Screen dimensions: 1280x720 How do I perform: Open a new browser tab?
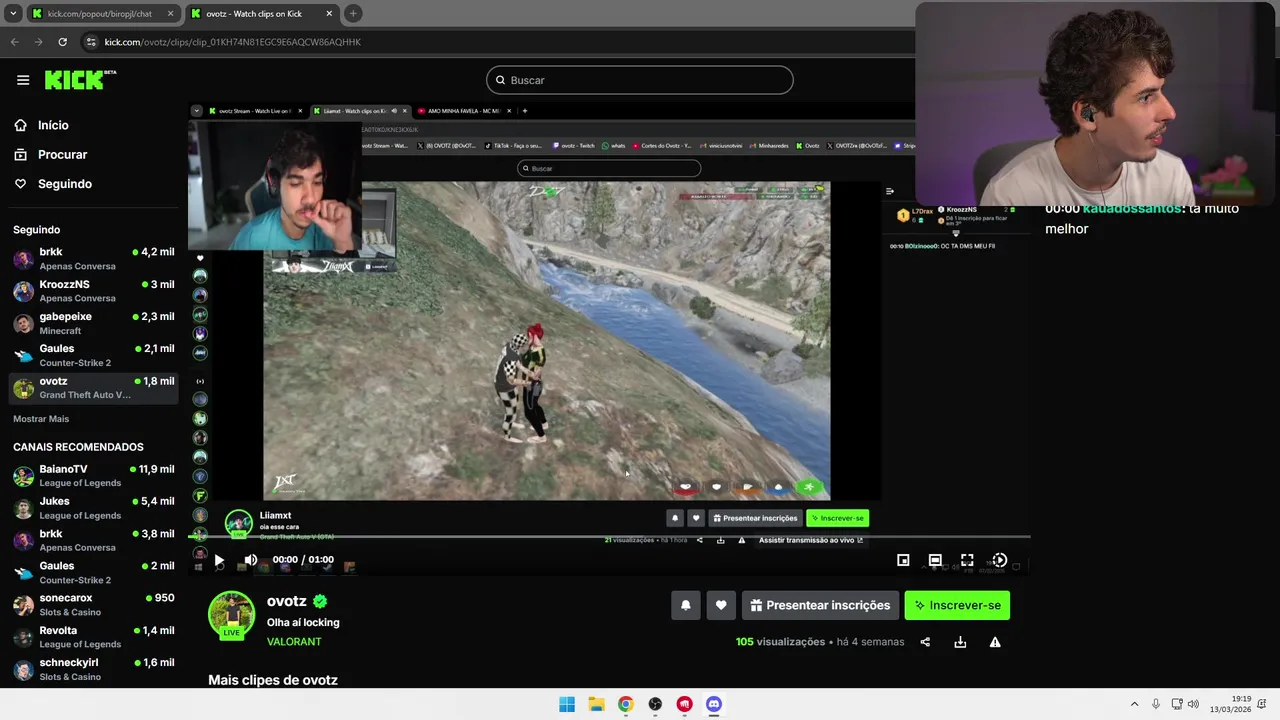coord(353,14)
